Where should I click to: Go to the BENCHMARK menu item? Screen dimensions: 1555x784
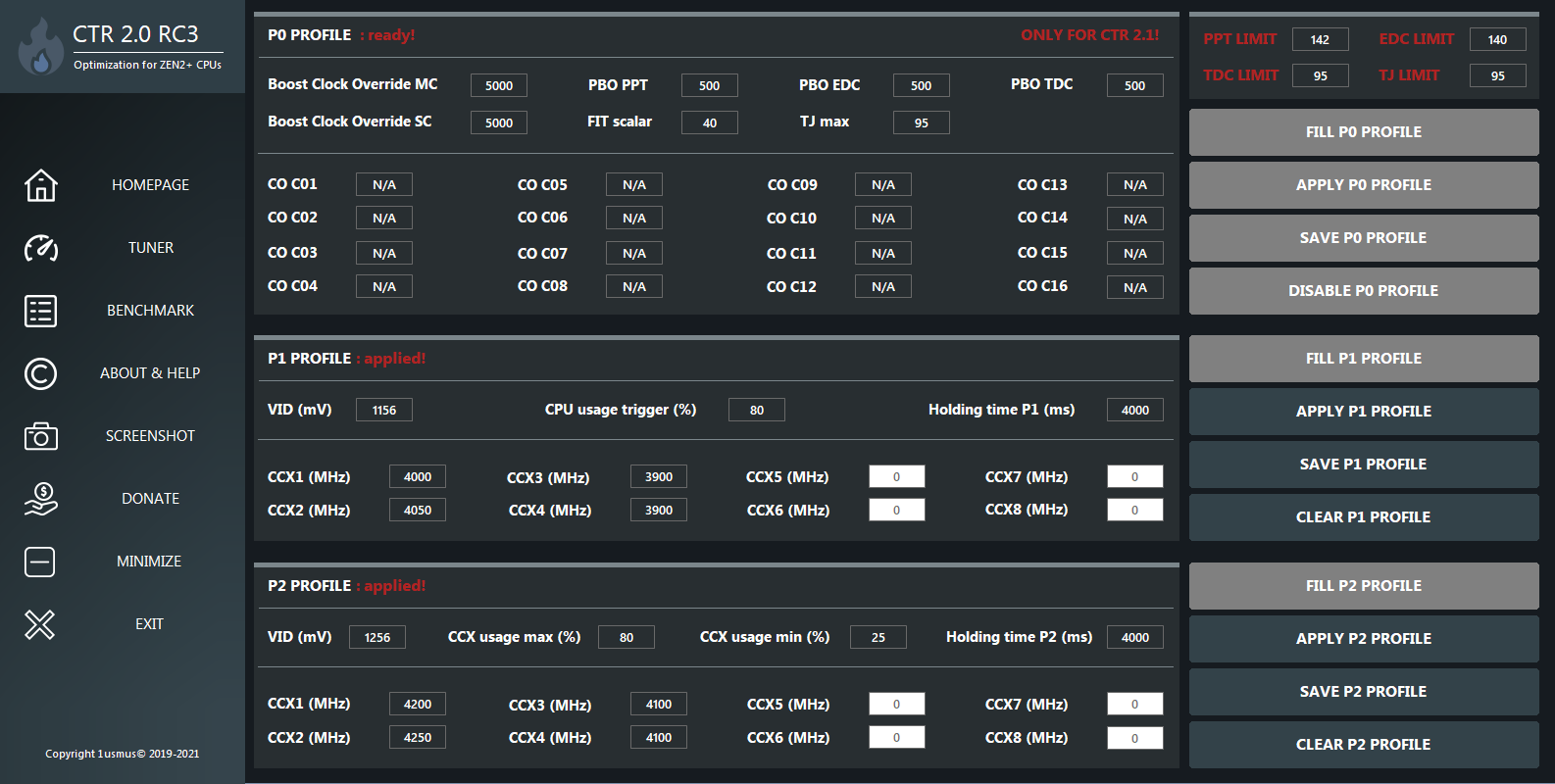pyautogui.click(x=151, y=311)
